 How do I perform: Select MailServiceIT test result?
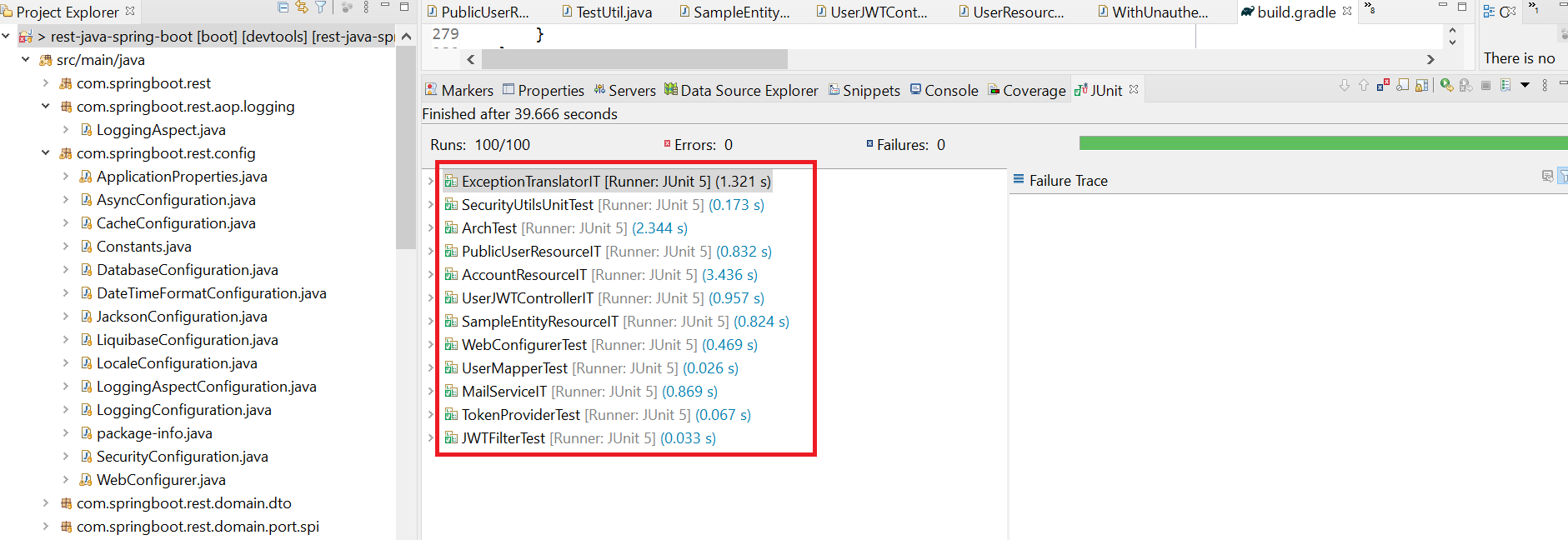point(581,391)
